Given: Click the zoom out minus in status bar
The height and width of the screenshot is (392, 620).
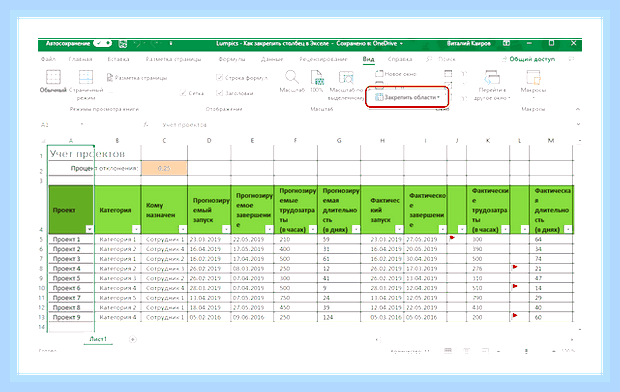Looking at the screenshot, I should 499,351.
